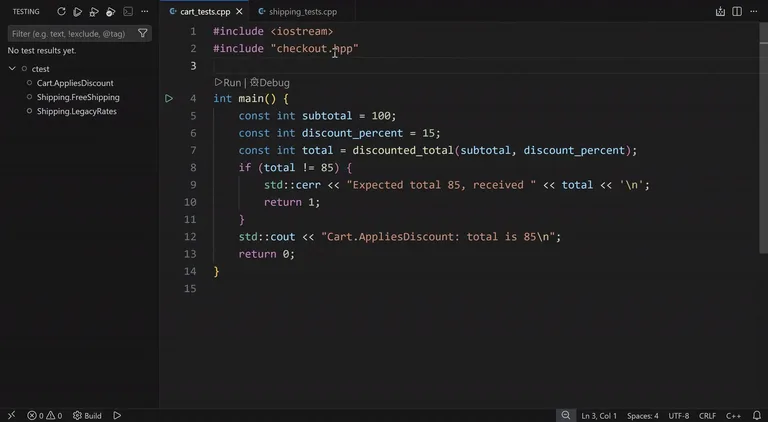Split the editor to the right

click(737, 11)
